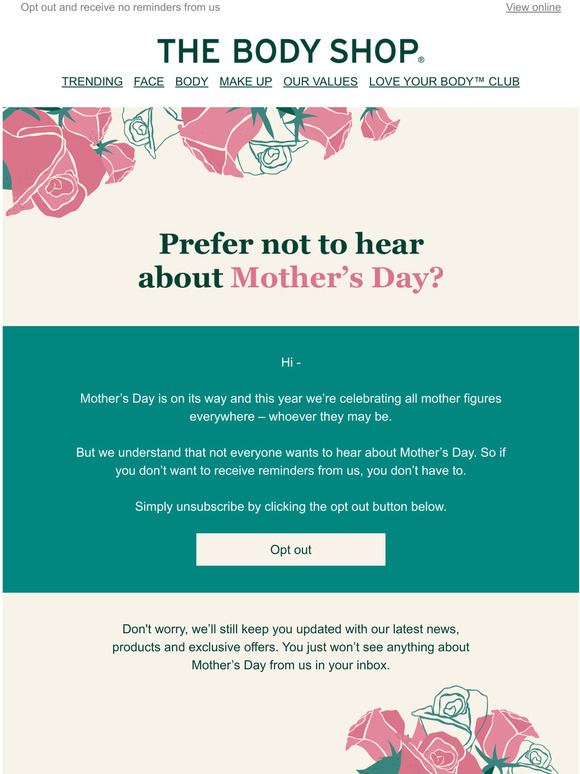This screenshot has width=580, height=774.
Task: Click the Opt out button
Action: [x=291, y=549]
